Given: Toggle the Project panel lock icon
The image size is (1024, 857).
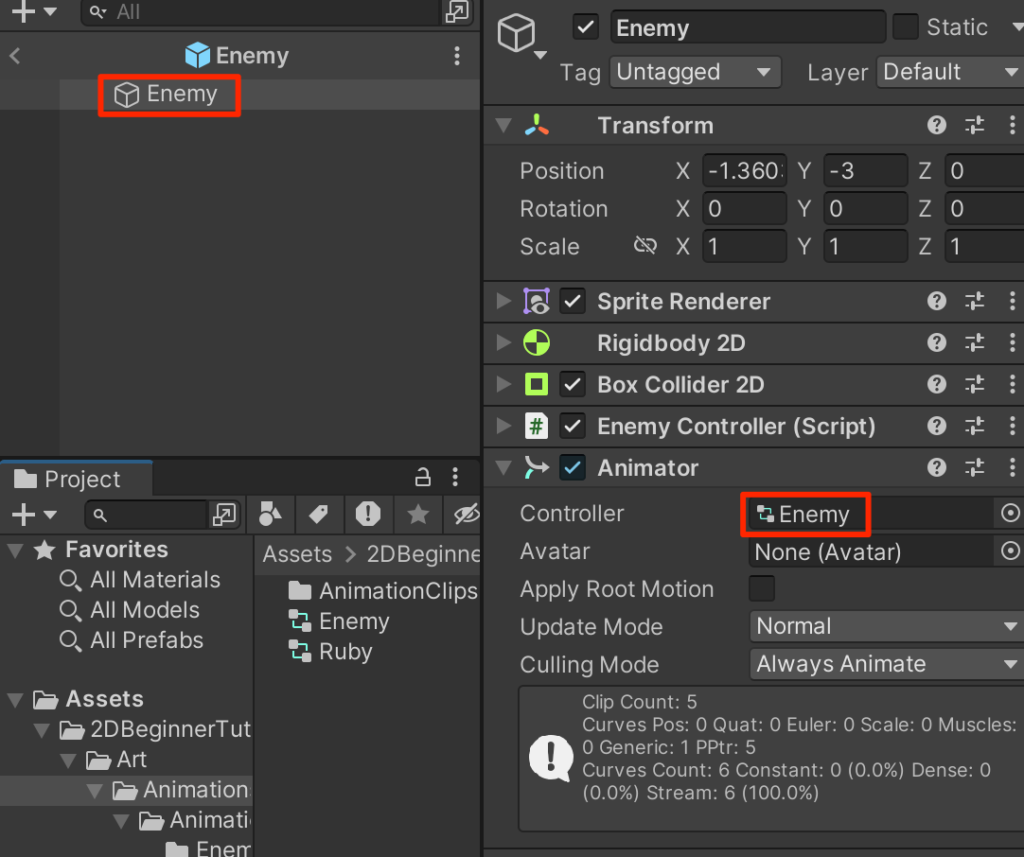Looking at the screenshot, I should [423, 477].
